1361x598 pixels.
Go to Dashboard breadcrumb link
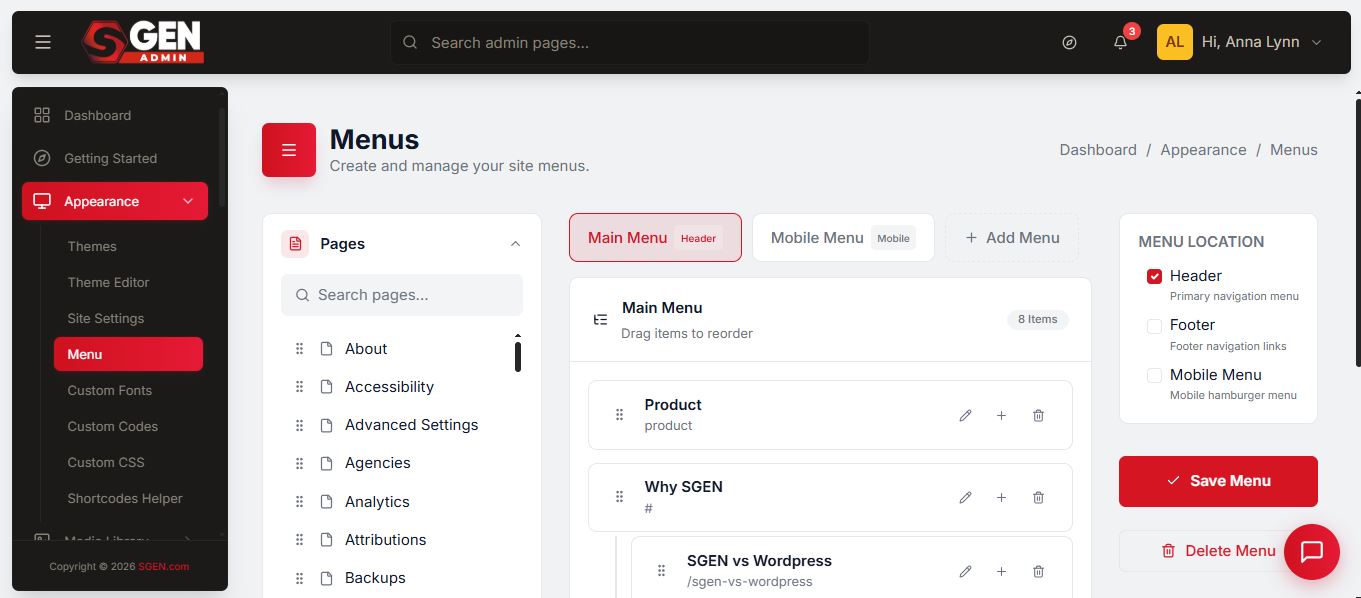pos(1098,150)
